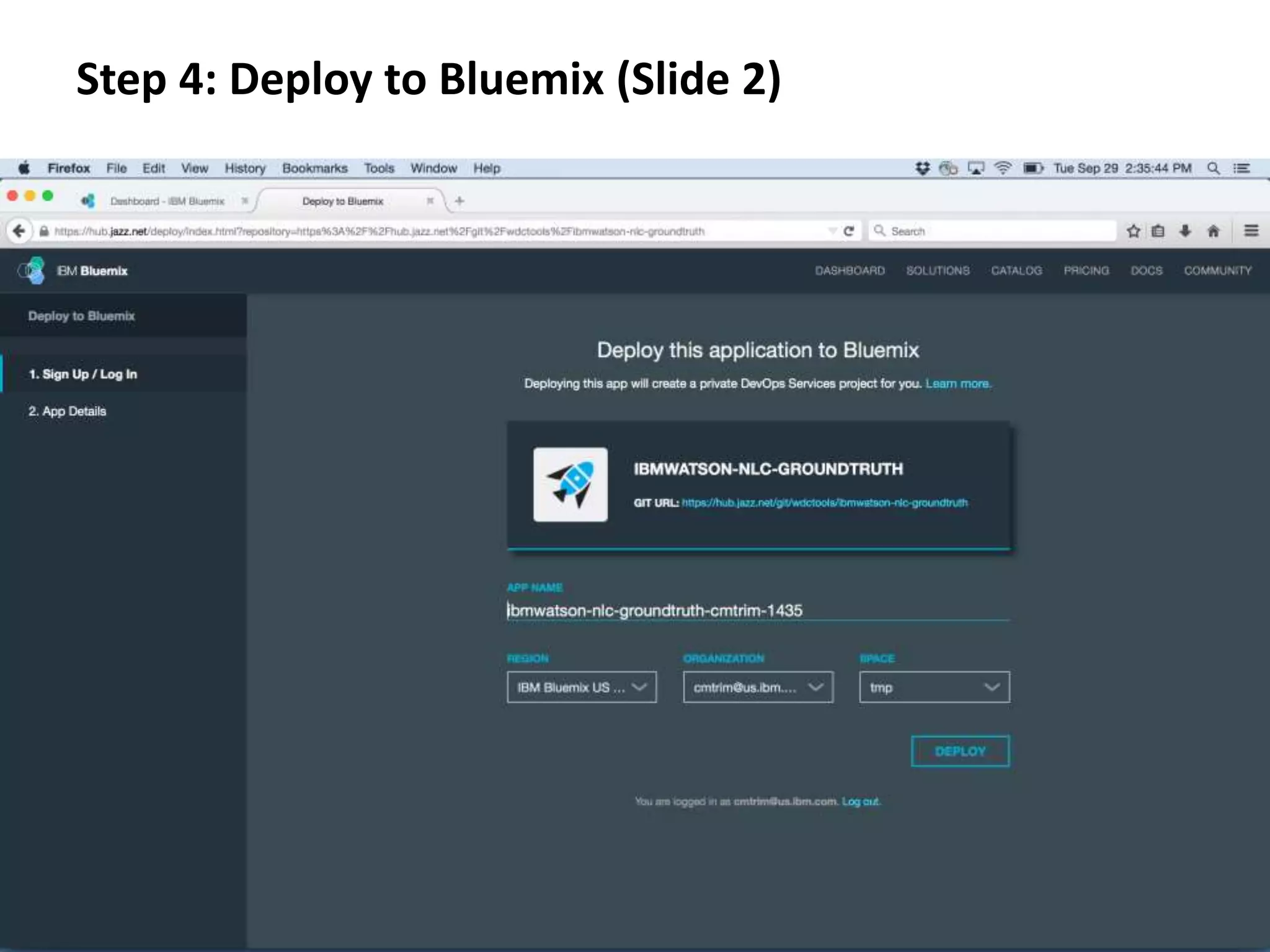Click the Learn more link
This screenshot has height=952, width=1270.
[x=958, y=384]
